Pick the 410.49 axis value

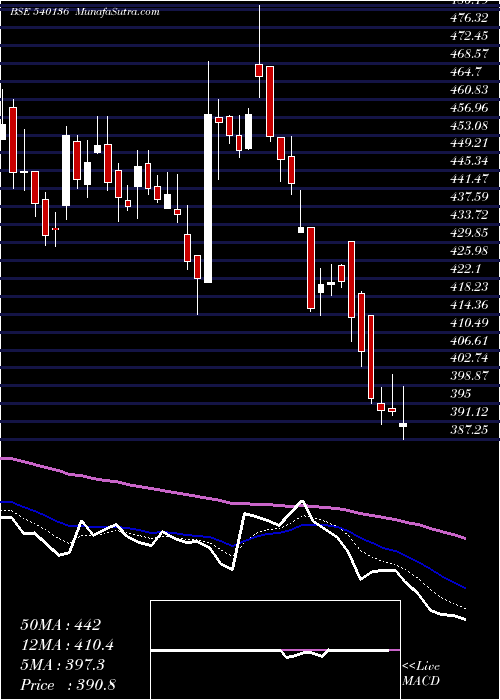[x=468, y=322]
